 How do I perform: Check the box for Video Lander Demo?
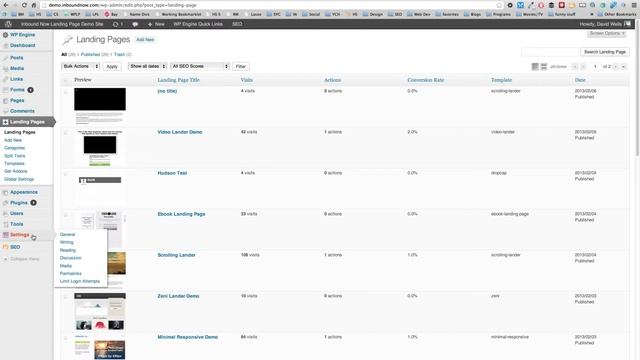click(x=65, y=133)
